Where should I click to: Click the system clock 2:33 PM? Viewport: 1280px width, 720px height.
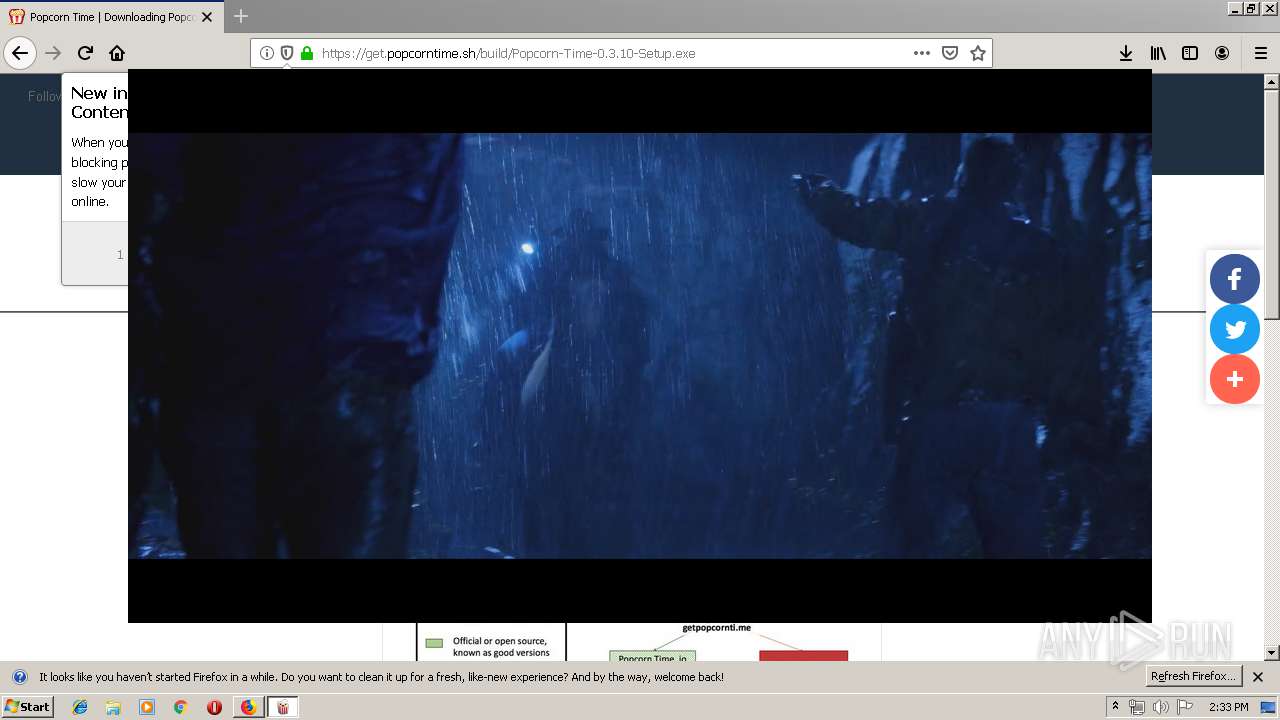(x=1229, y=707)
